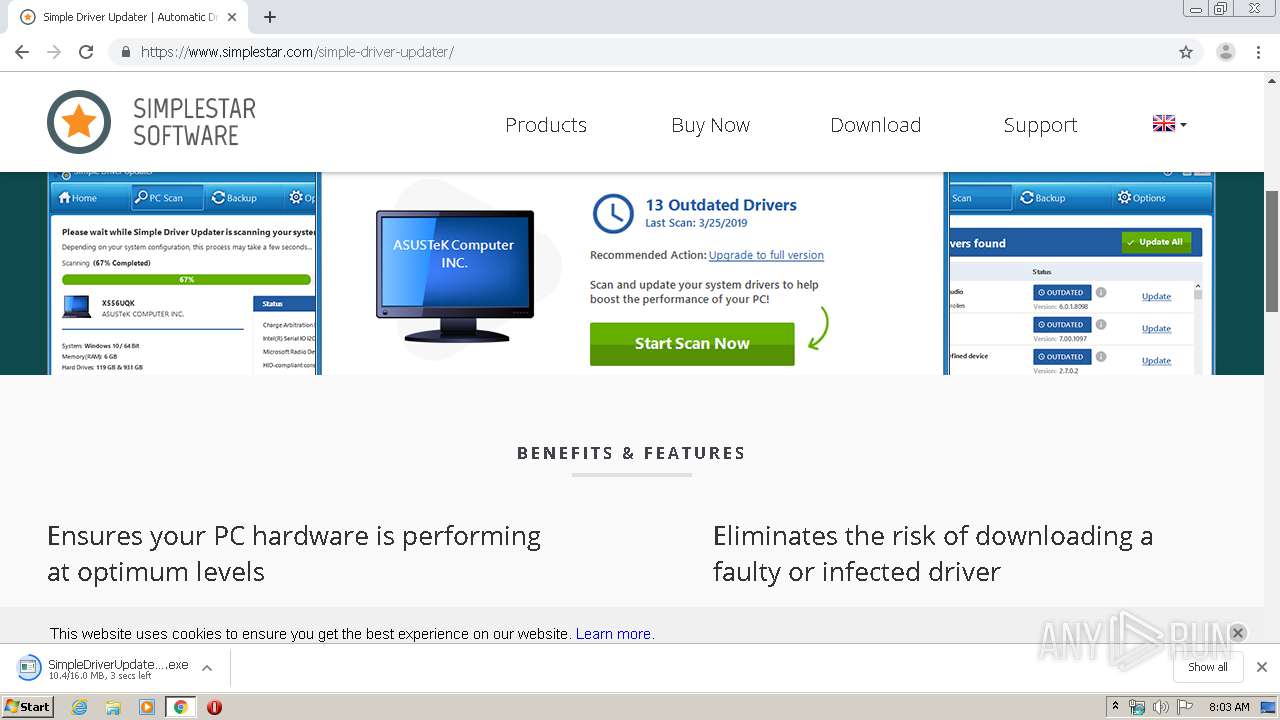Click the Backup tab in the left screenshot
The image size is (1280, 720).
click(235, 198)
